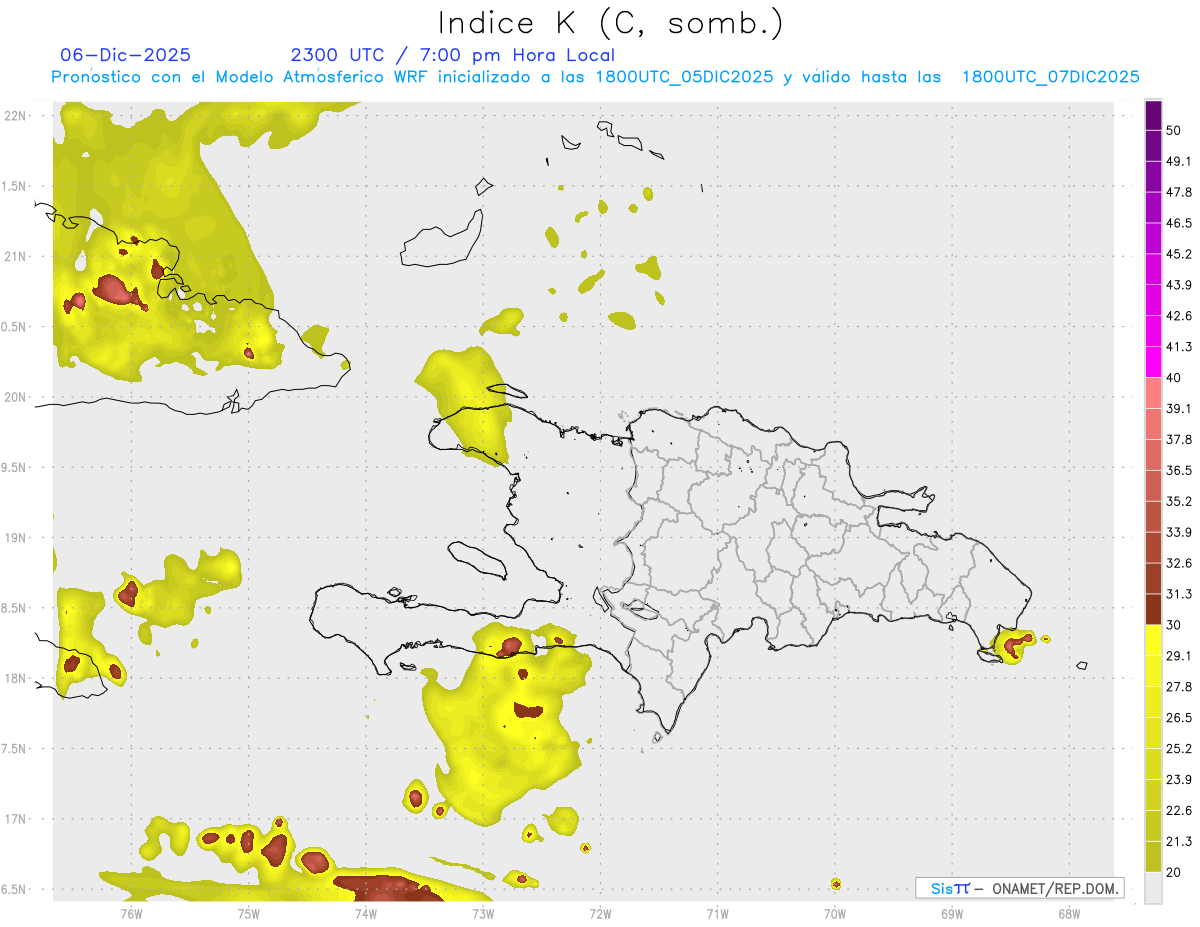Screen dimensions: 1200x927
Task: Click the colorbar value "35.2"
Action: coord(1179,501)
